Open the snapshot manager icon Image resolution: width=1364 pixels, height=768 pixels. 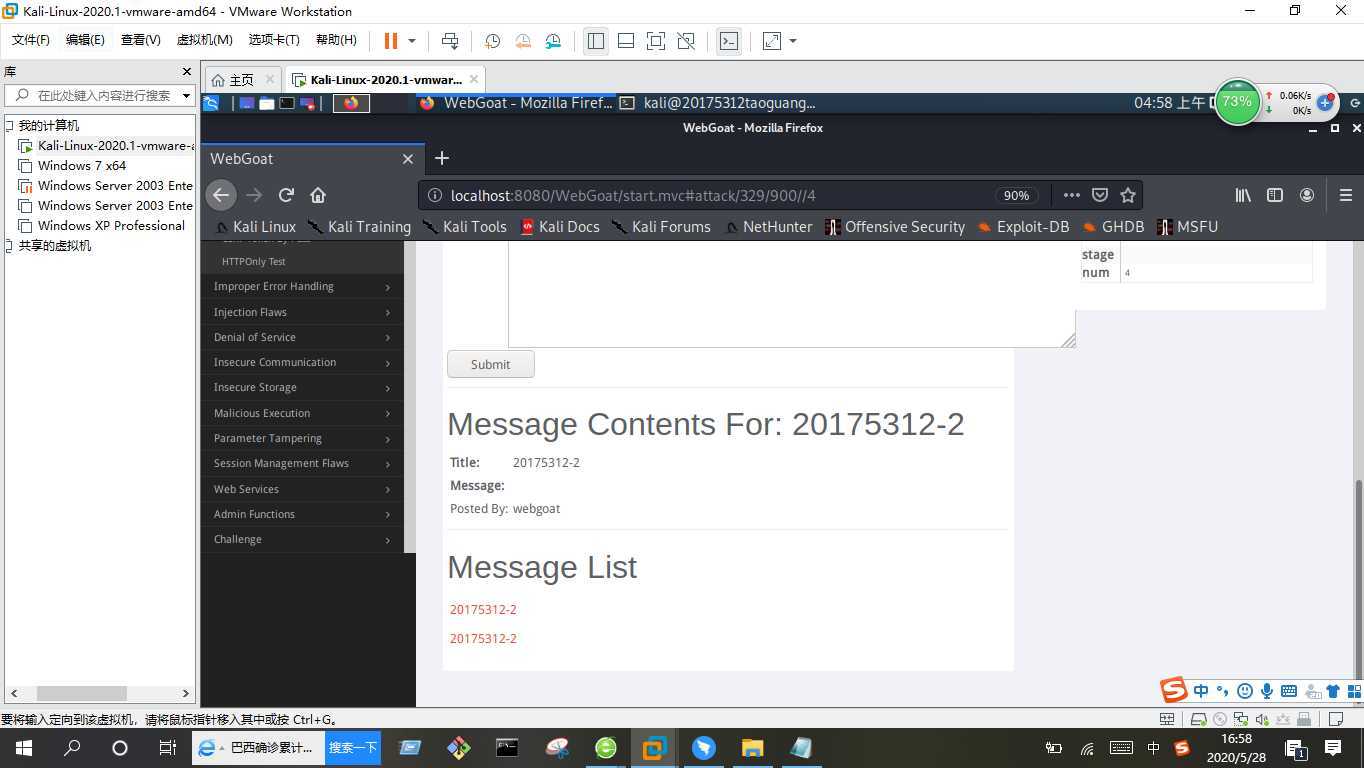[x=554, y=41]
